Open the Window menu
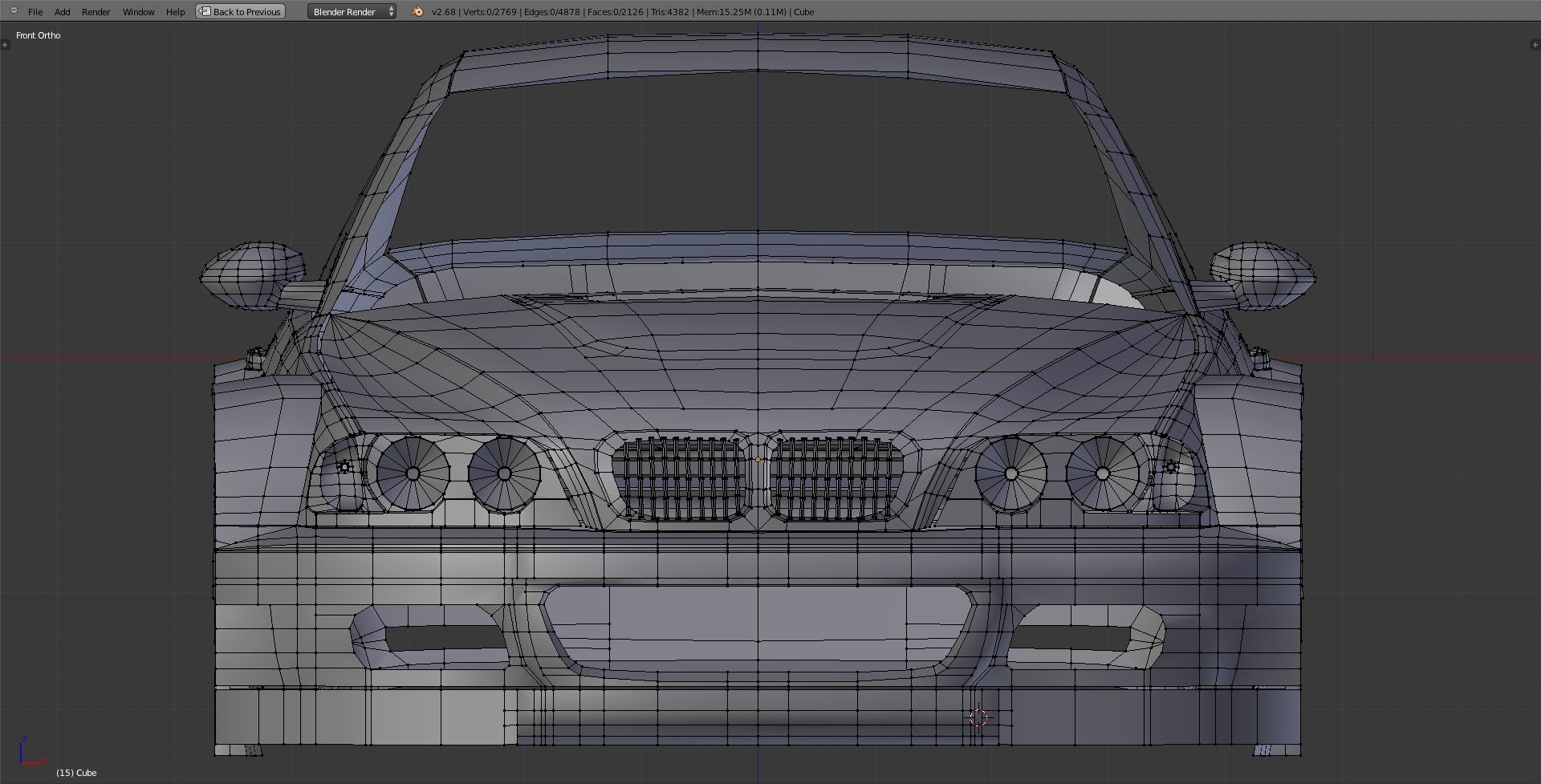The height and width of the screenshot is (784, 1541). coord(138,12)
